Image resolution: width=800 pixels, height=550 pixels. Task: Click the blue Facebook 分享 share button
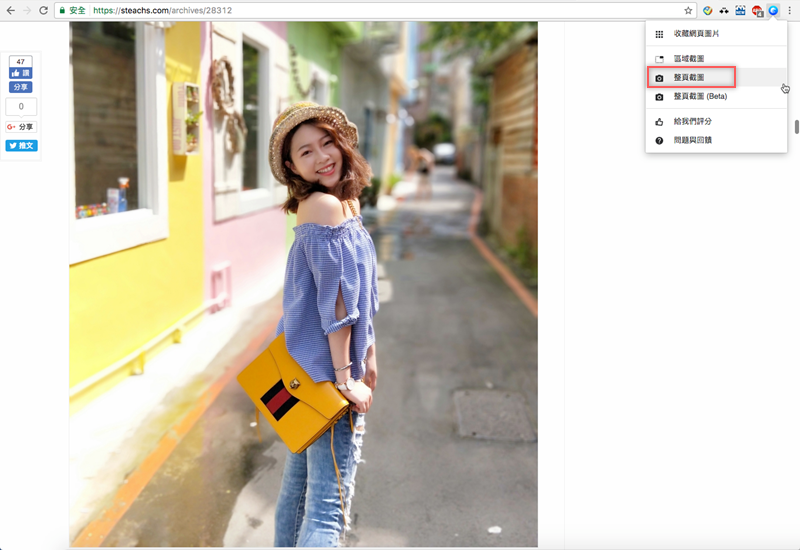[x=20, y=87]
